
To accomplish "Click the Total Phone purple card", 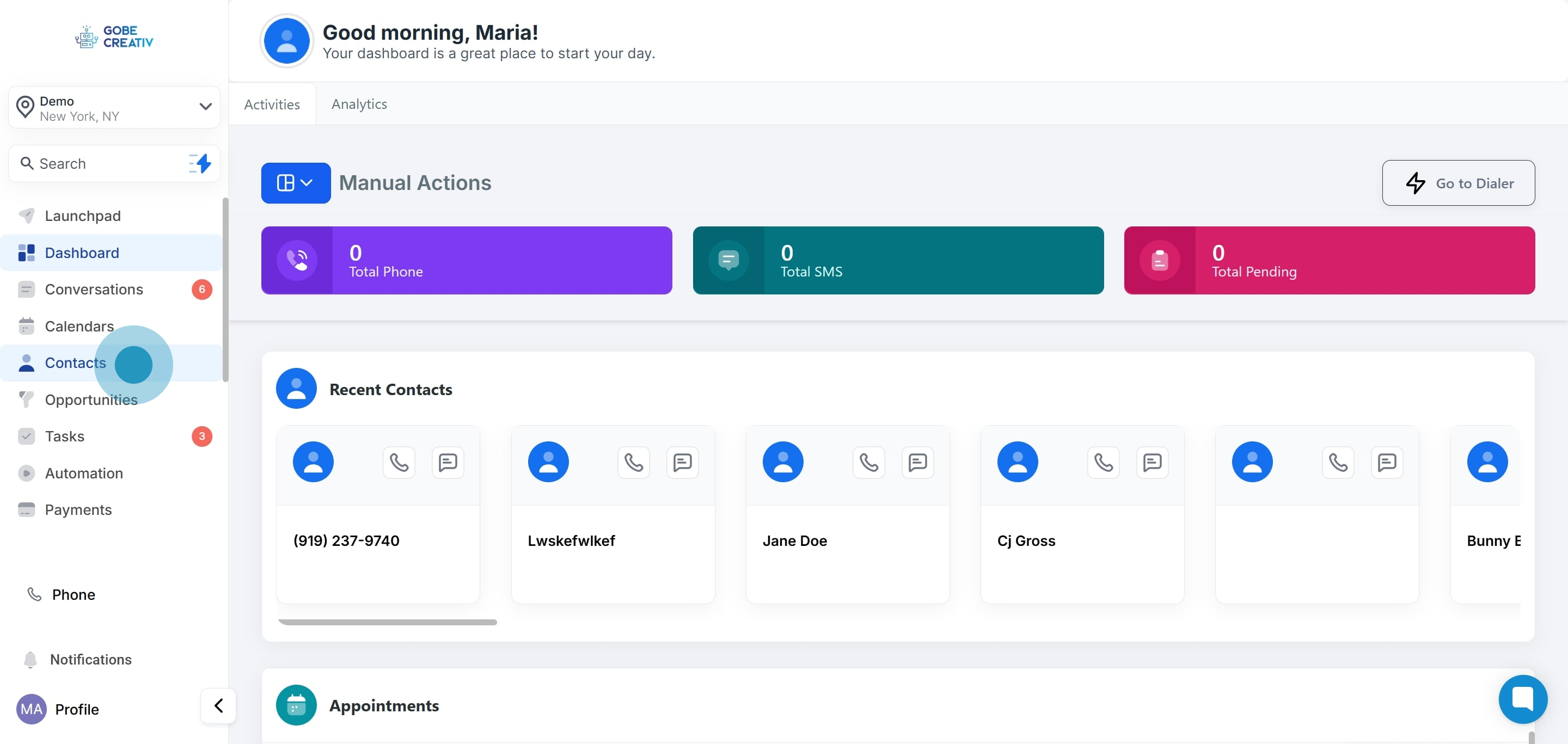I will (466, 260).
